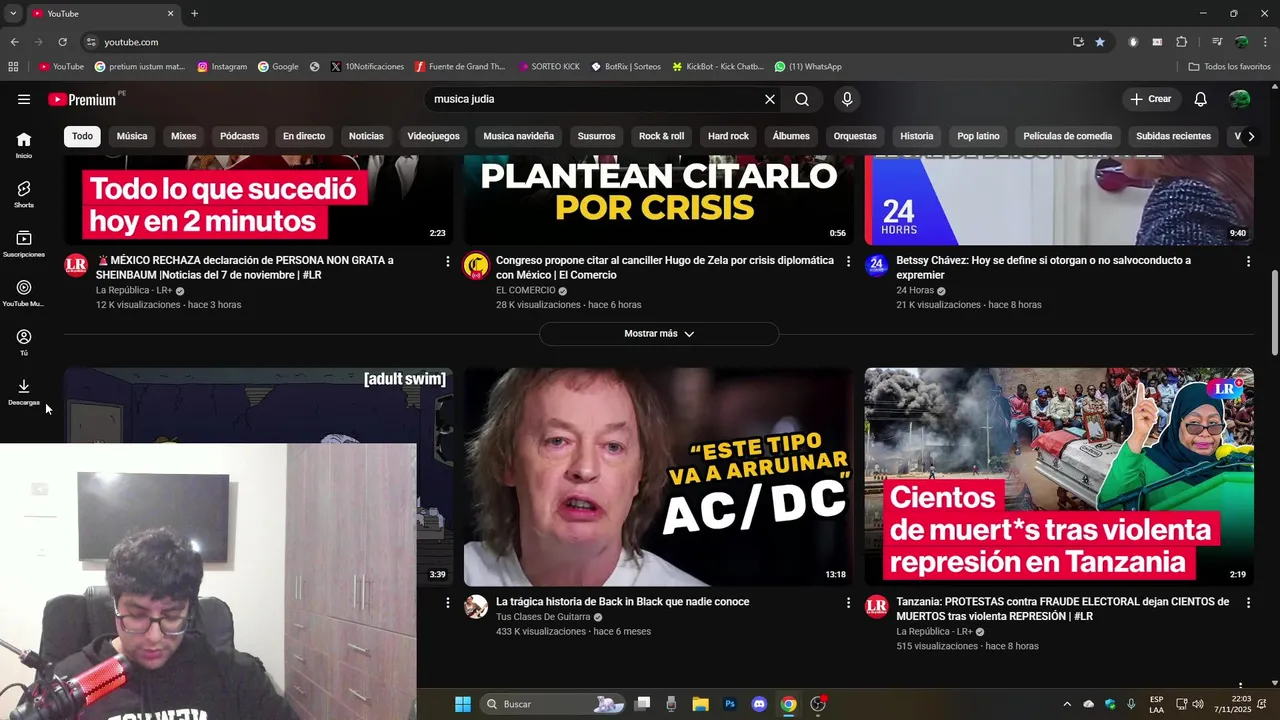Expand the section with Mostrar más

(x=659, y=334)
